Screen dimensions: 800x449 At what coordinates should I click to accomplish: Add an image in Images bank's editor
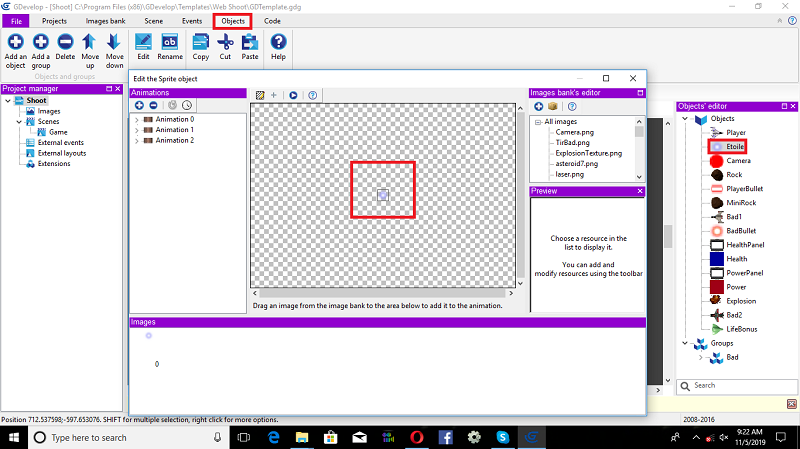(x=539, y=106)
